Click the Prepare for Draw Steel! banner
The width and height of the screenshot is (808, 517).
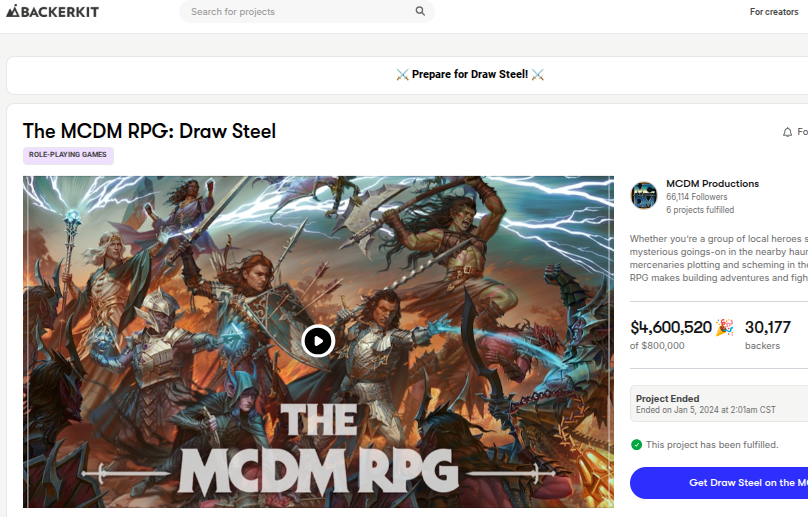[x=469, y=74]
